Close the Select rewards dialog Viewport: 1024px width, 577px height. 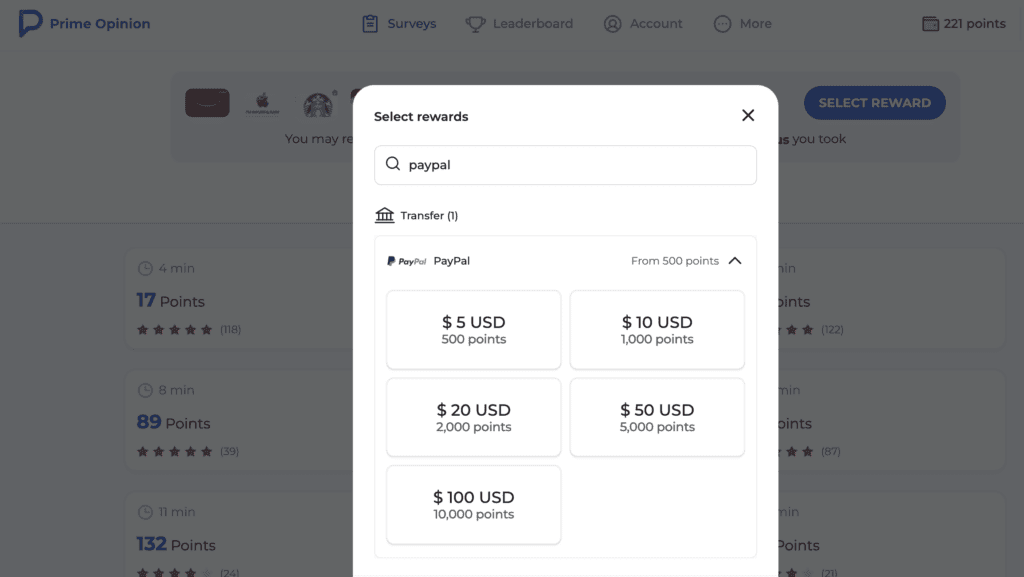[748, 115]
